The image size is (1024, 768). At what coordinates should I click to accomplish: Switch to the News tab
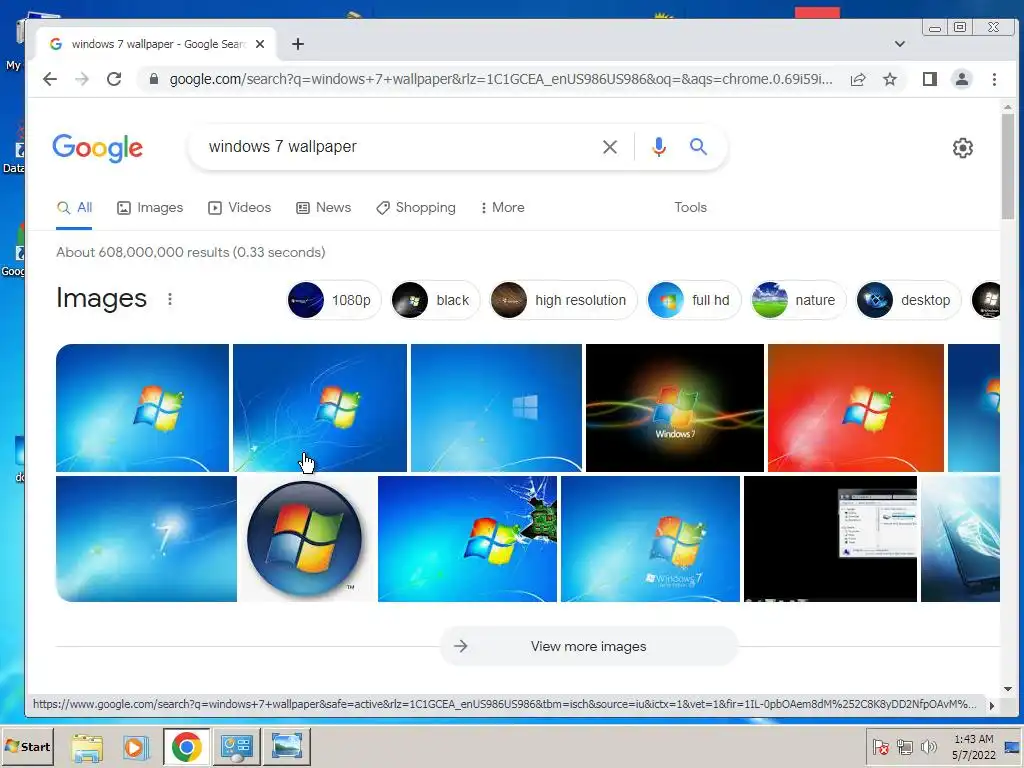(x=324, y=208)
